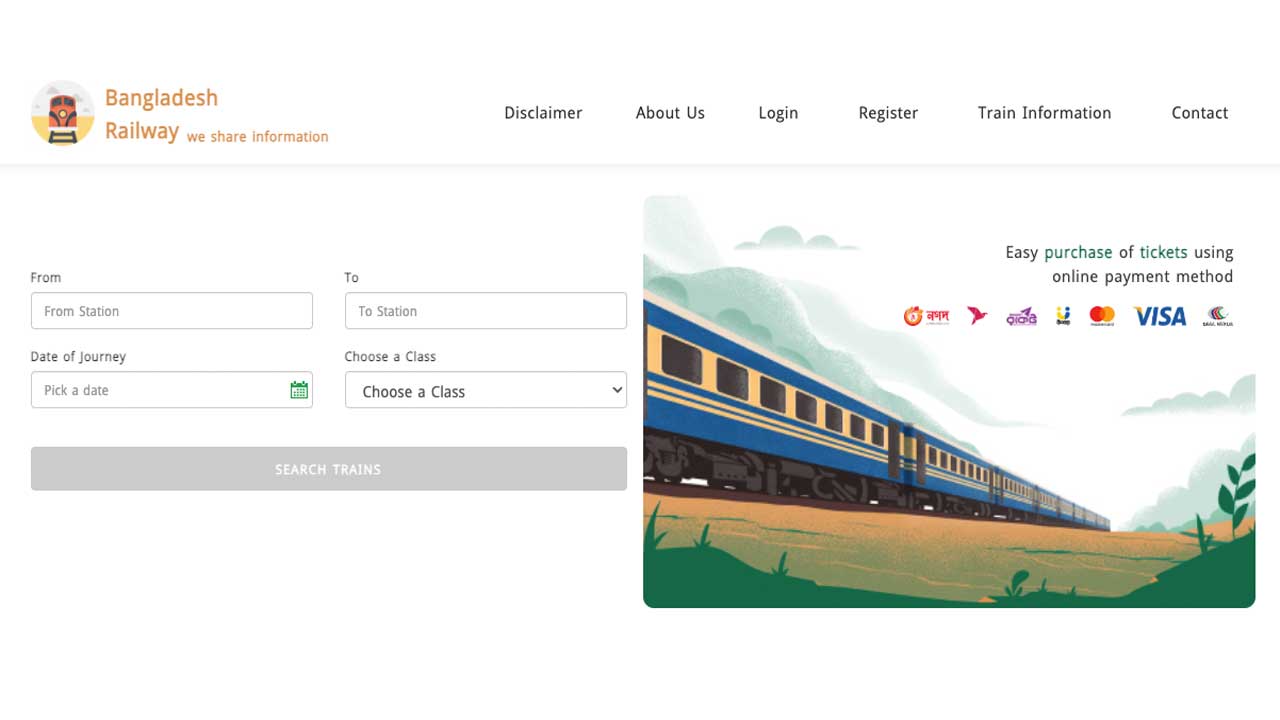Click the Register link
Screen dimensions: 1280x720
point(888,113)
